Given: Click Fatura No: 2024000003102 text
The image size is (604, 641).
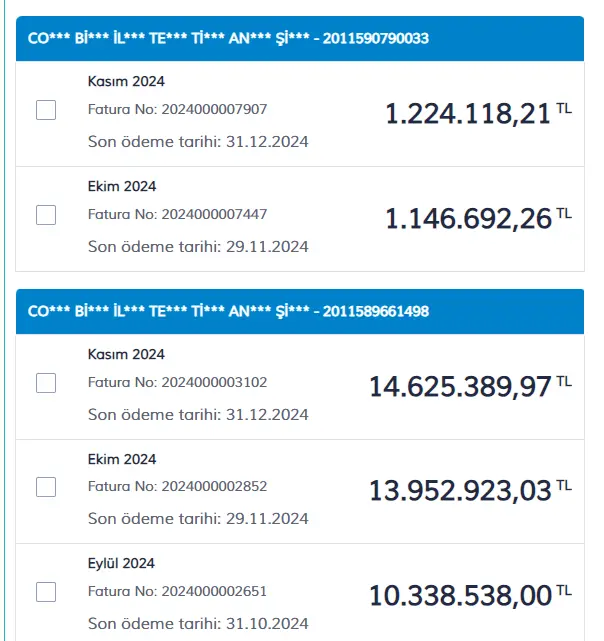Looking at the screenshot, I should coord(177,382).
